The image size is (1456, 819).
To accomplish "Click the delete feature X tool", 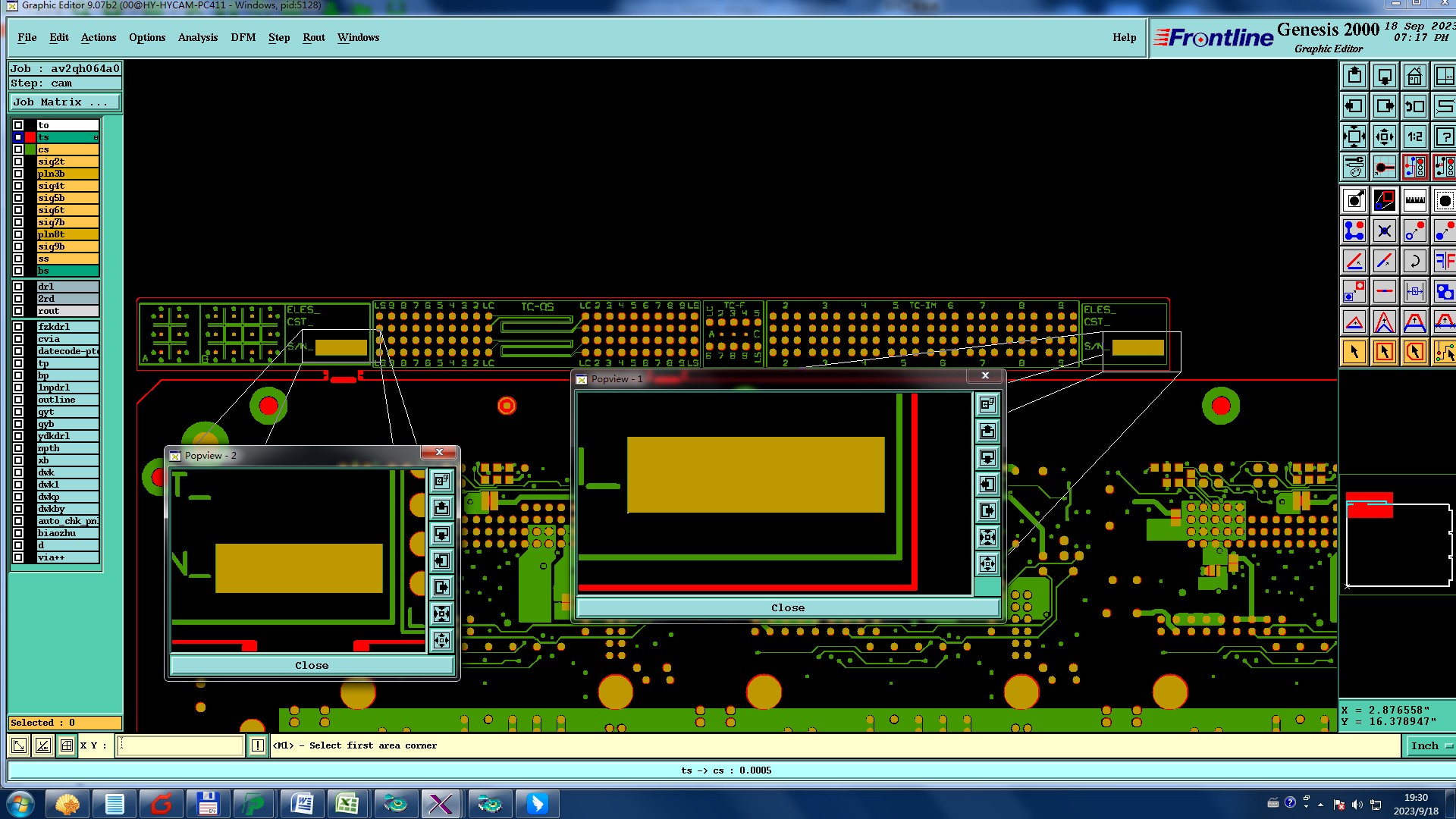I will tap(1384, 231).
